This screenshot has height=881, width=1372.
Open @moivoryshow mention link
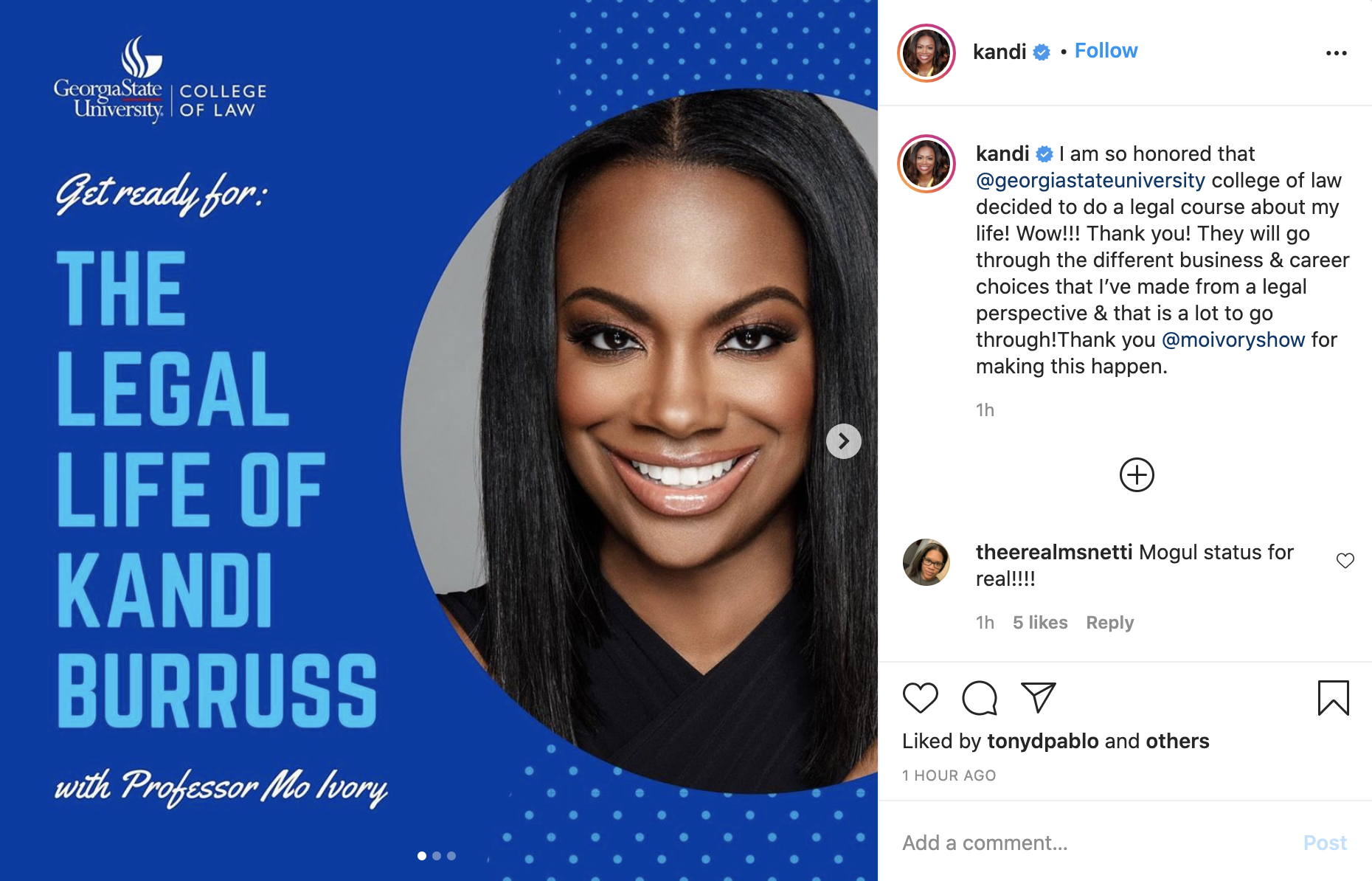click(1233, 339)
